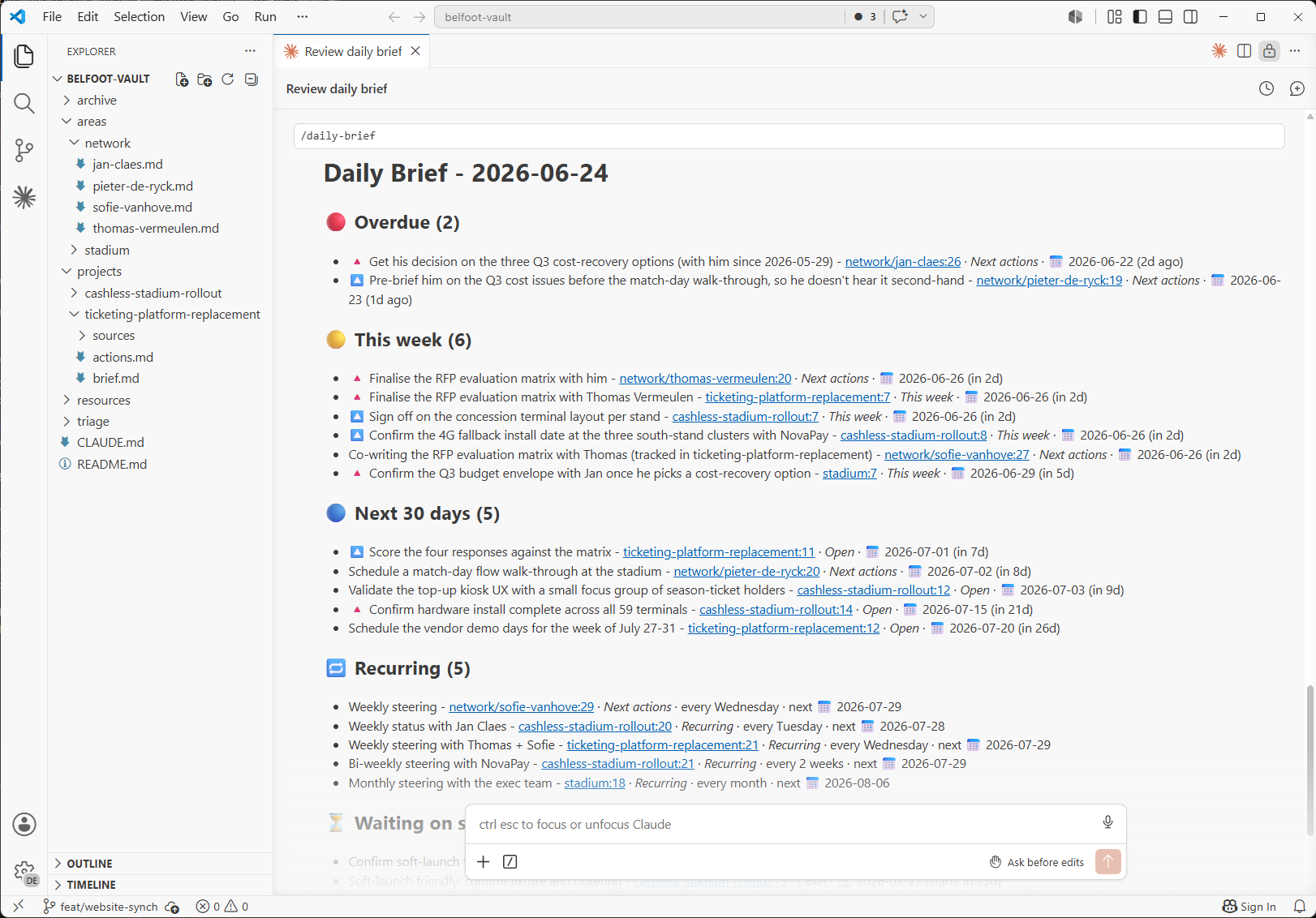Open remote window indicator in status bar
This screenshot has height=918, width=1316.
point(19,907)
